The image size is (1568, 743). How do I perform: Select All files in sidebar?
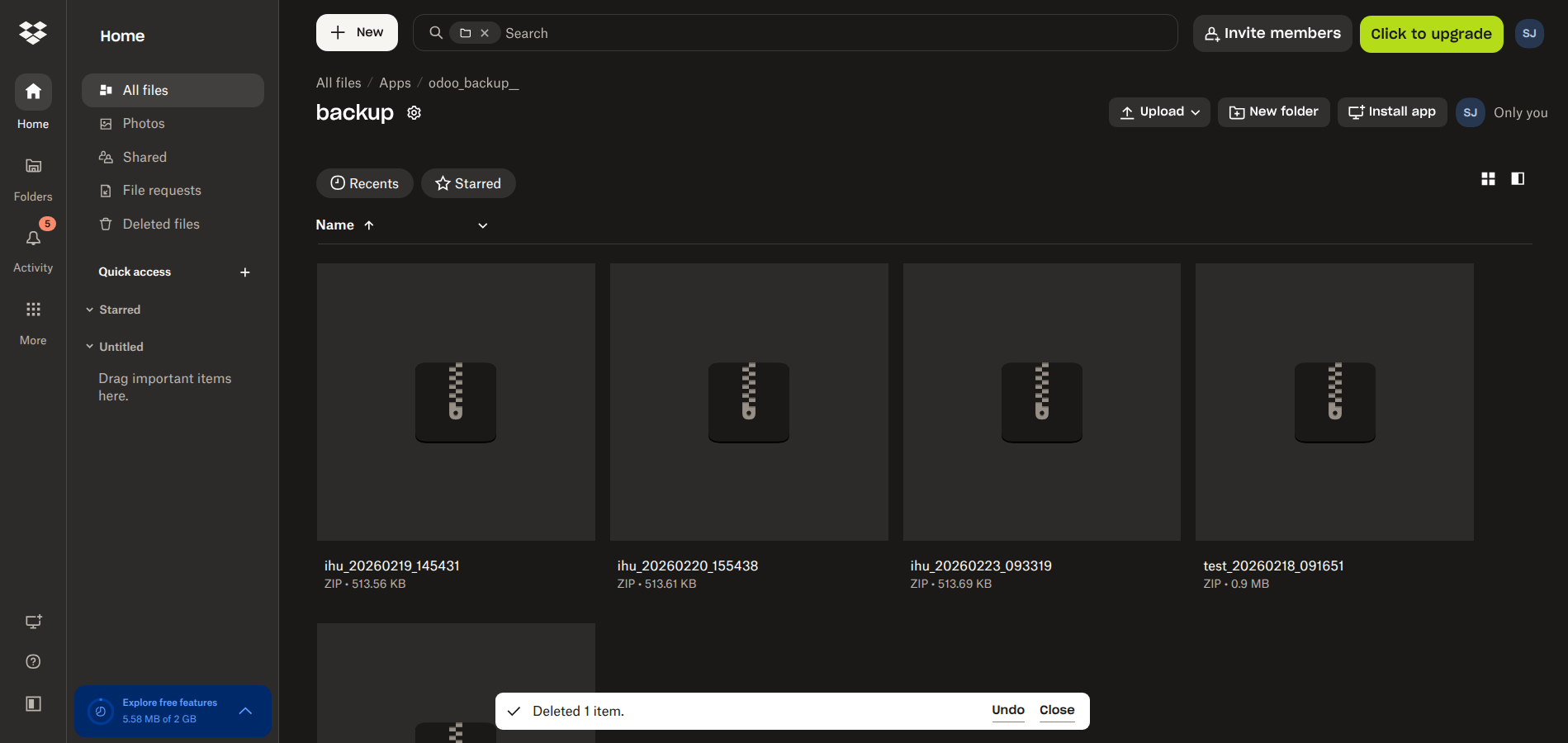pyautogui.click(x=173, y=90)
